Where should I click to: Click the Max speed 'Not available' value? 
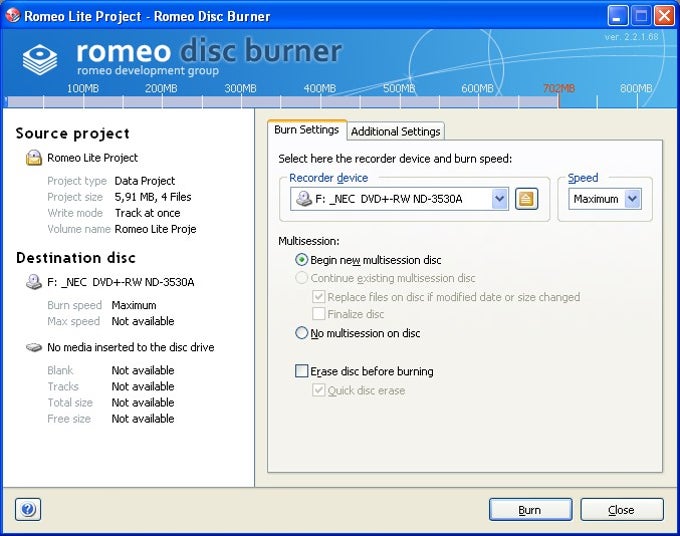143,321
